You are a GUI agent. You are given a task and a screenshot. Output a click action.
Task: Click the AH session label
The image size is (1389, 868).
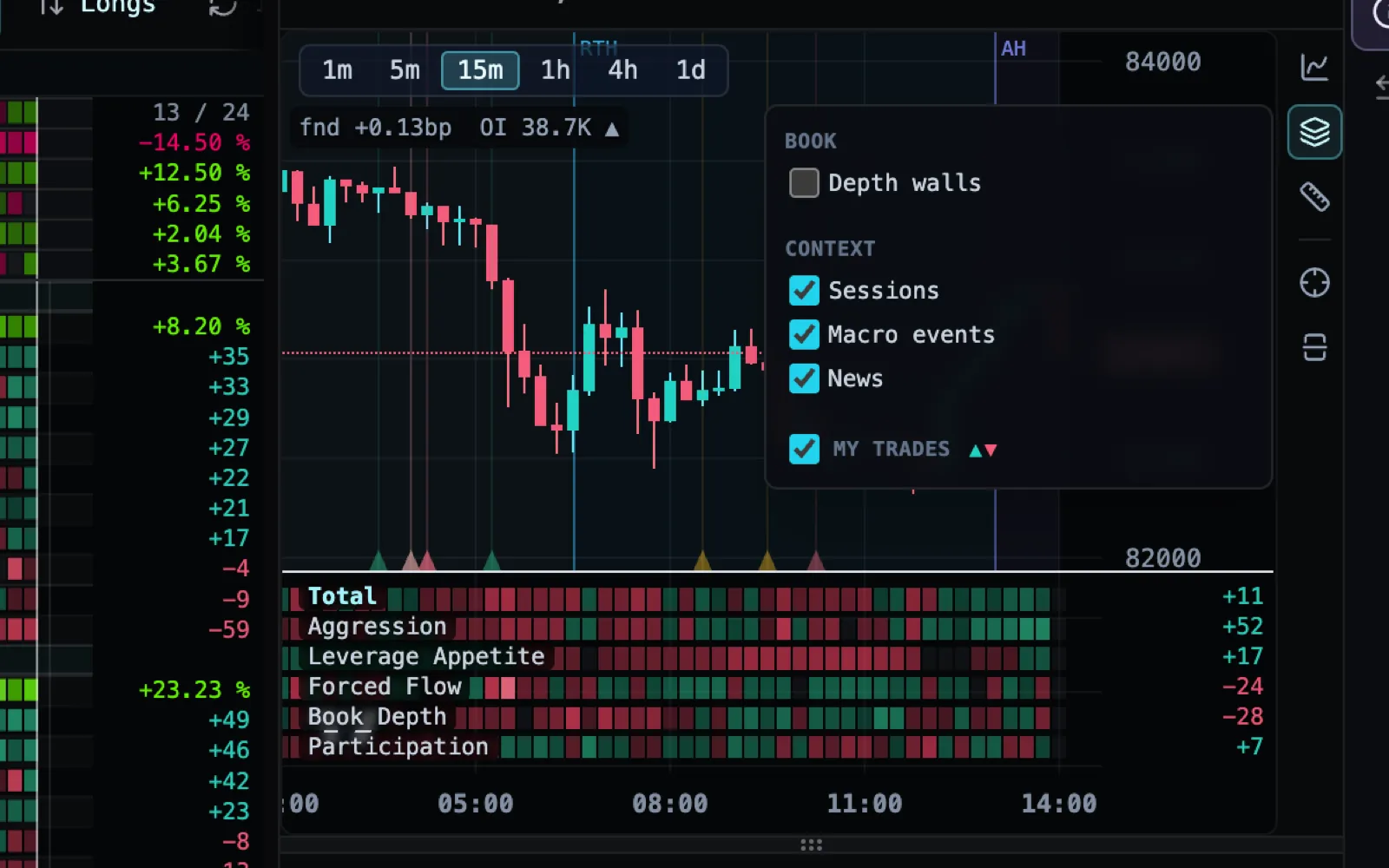pos(1013,49)
